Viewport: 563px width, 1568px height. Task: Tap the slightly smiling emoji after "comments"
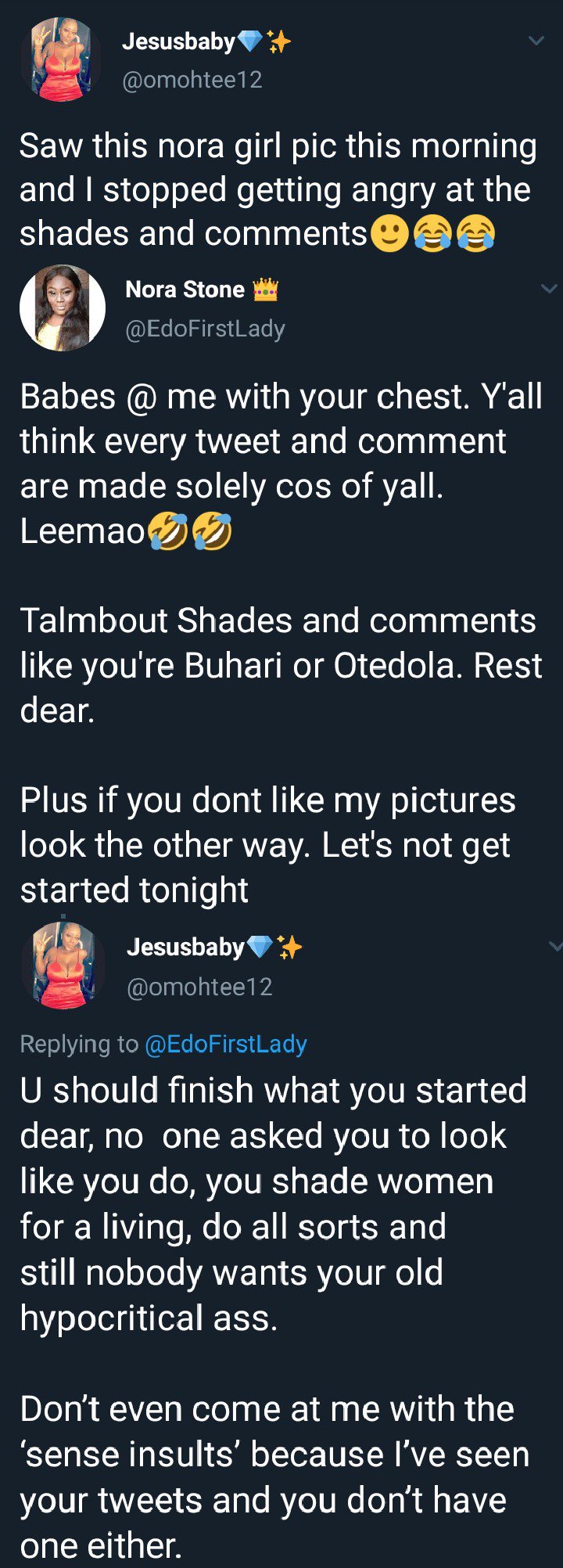click(389, 234)
